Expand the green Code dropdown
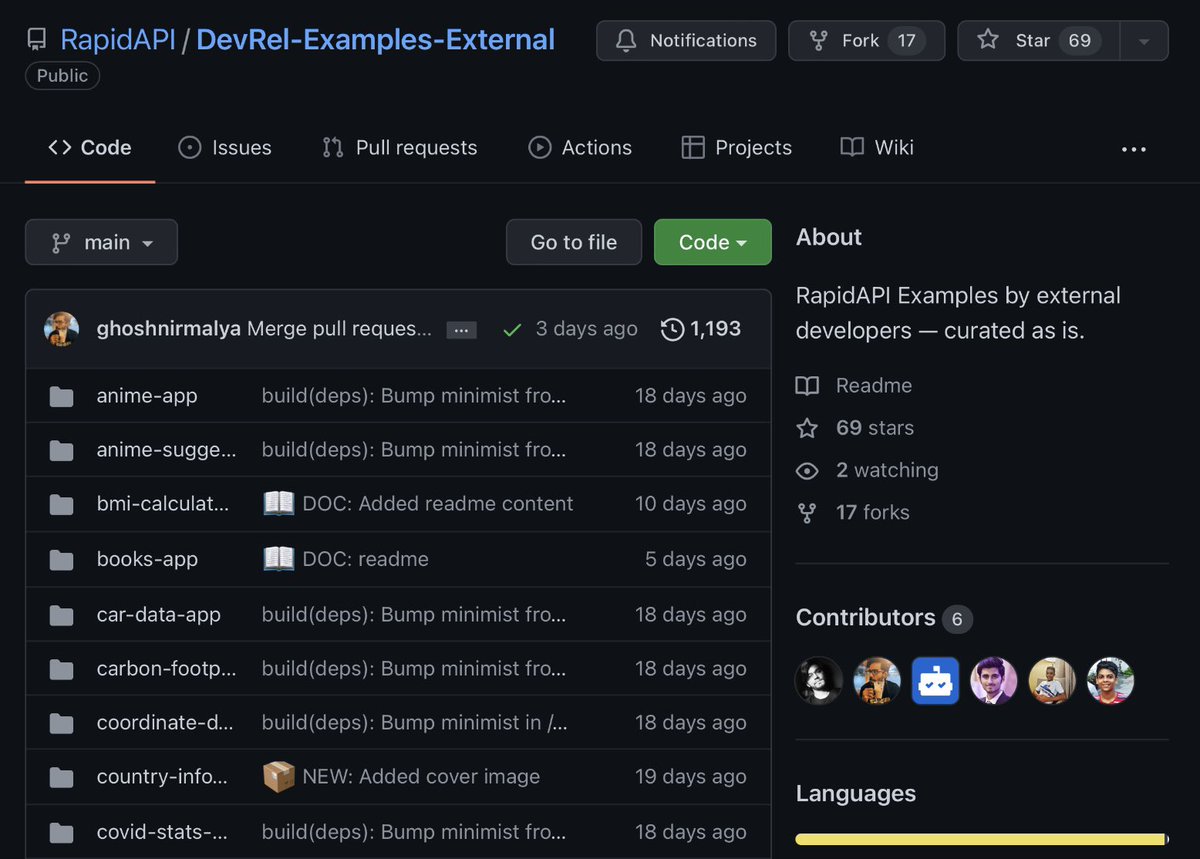The height and width of the screenshot is (859, 1200). click(713, 242)
